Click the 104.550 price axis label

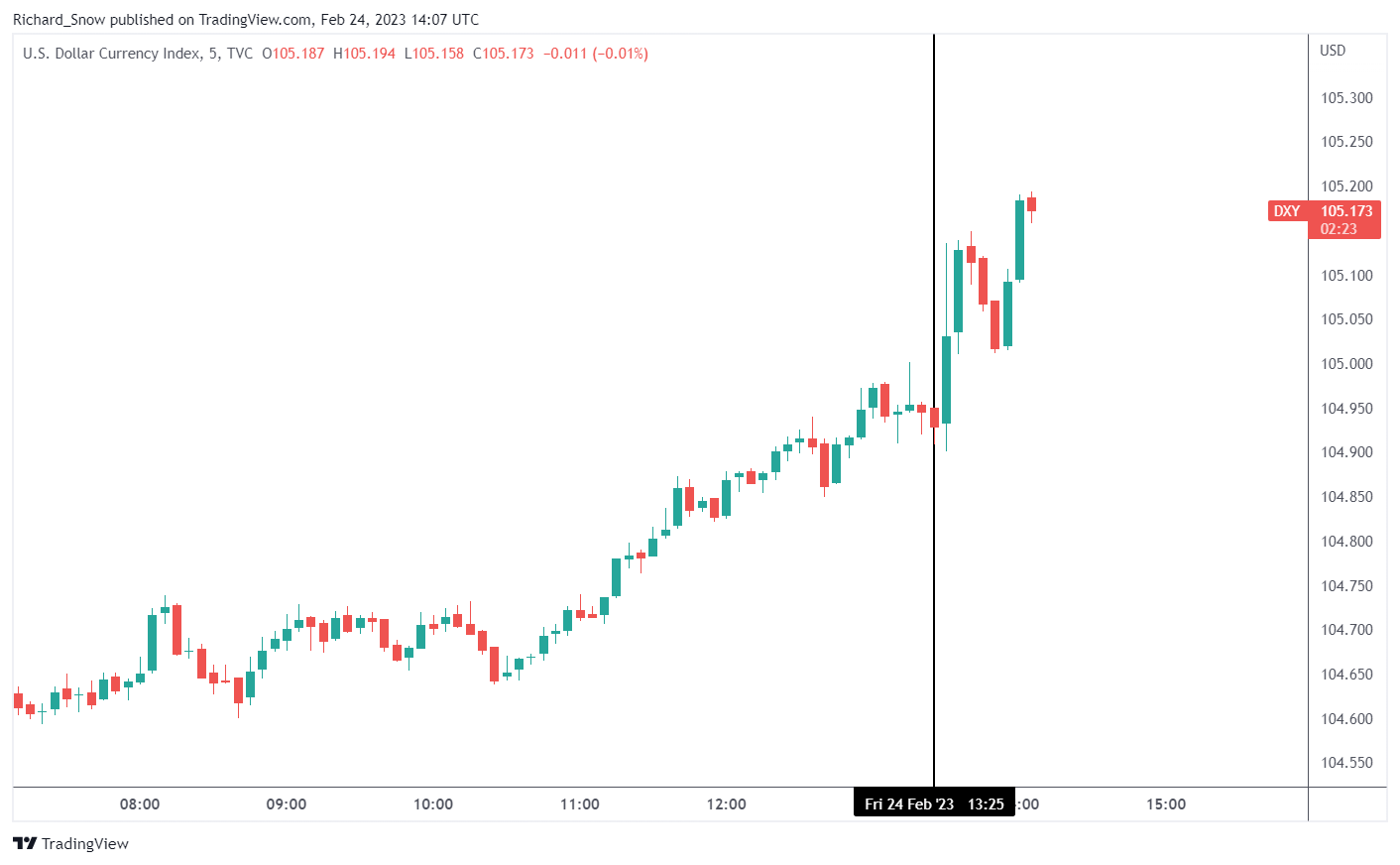pos(1346,763)
